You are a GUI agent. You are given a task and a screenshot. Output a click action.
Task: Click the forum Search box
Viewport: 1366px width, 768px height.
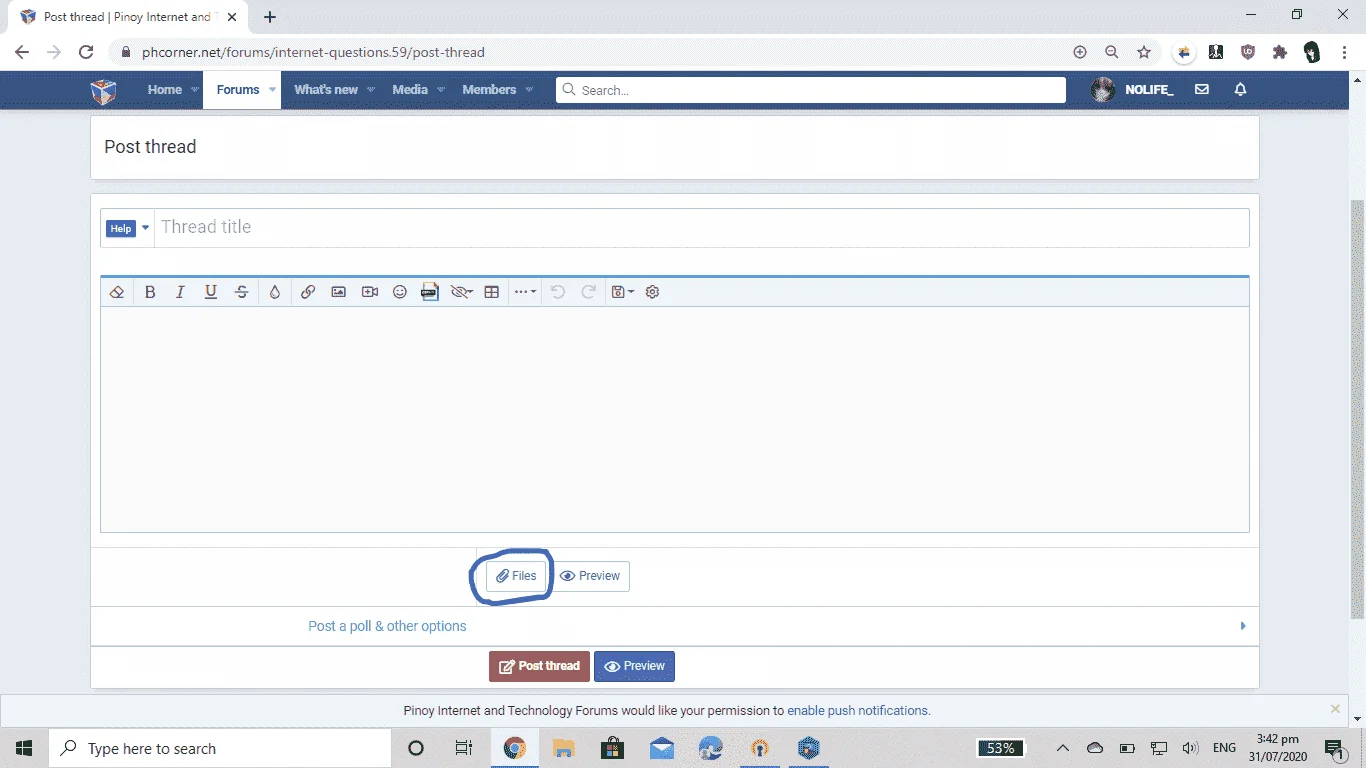point(811,90)
